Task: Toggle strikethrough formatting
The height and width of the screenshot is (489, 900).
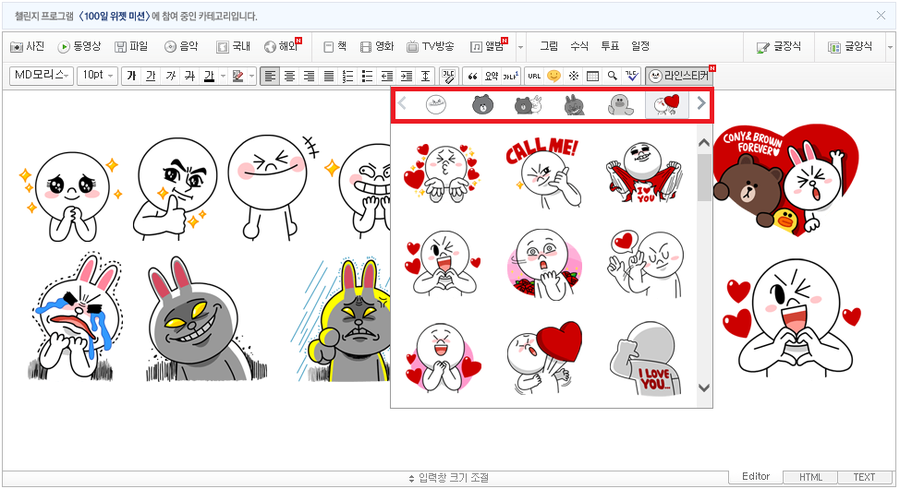Action: (x=190, y=76)
